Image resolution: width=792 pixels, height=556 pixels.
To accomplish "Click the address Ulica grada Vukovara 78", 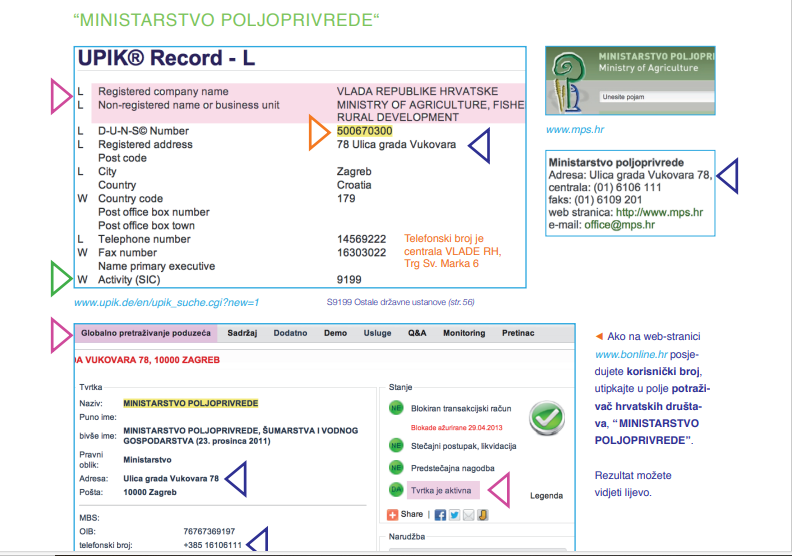I will pyautogui.click(x=171, y=478).
